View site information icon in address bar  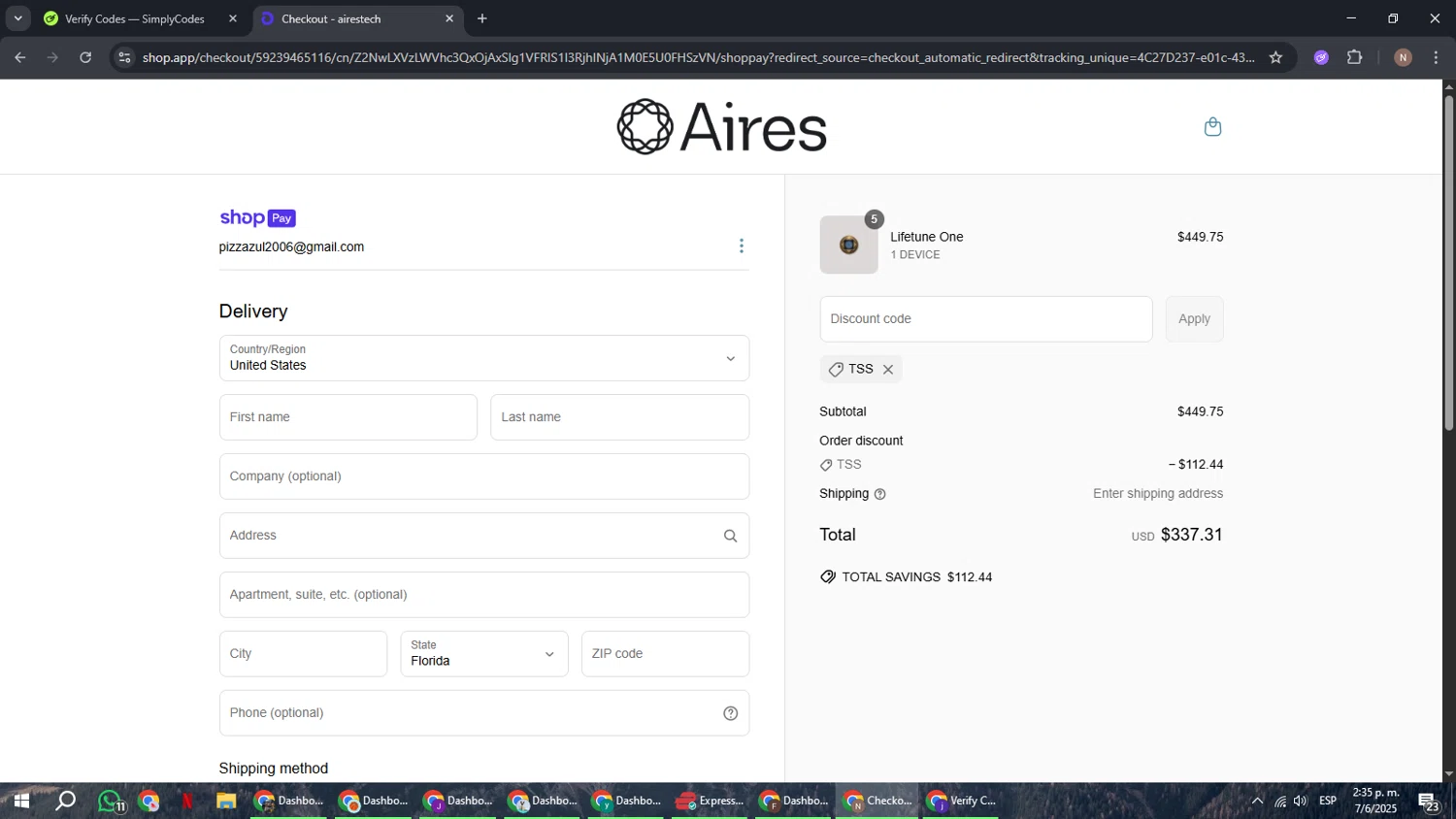124,57
